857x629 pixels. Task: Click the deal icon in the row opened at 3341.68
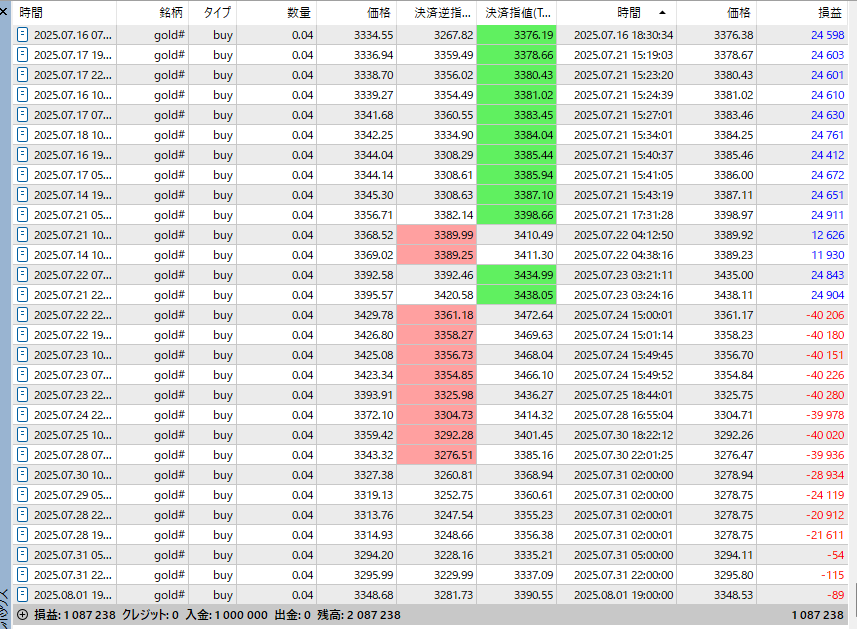tap(22, 115)
